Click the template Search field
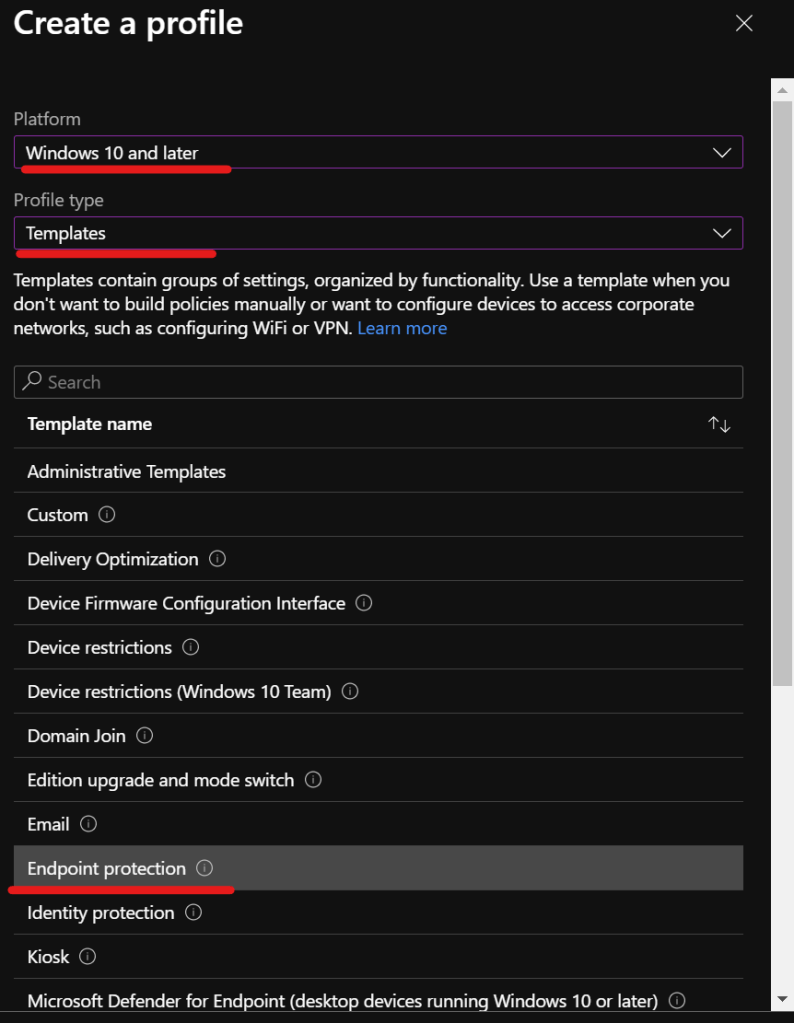 coord(378,382)
